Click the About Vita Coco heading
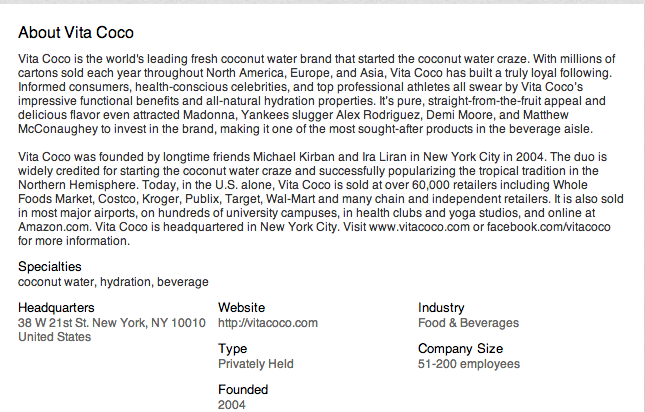 coord(76,32)
